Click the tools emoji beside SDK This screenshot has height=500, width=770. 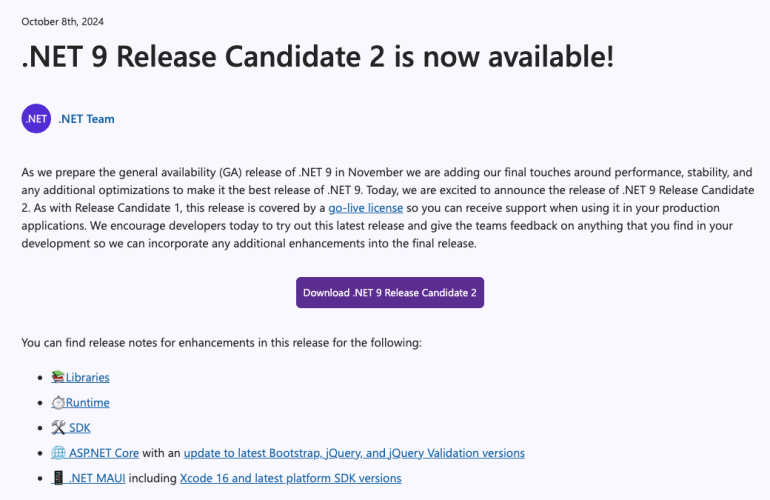(x=58, y=428)
